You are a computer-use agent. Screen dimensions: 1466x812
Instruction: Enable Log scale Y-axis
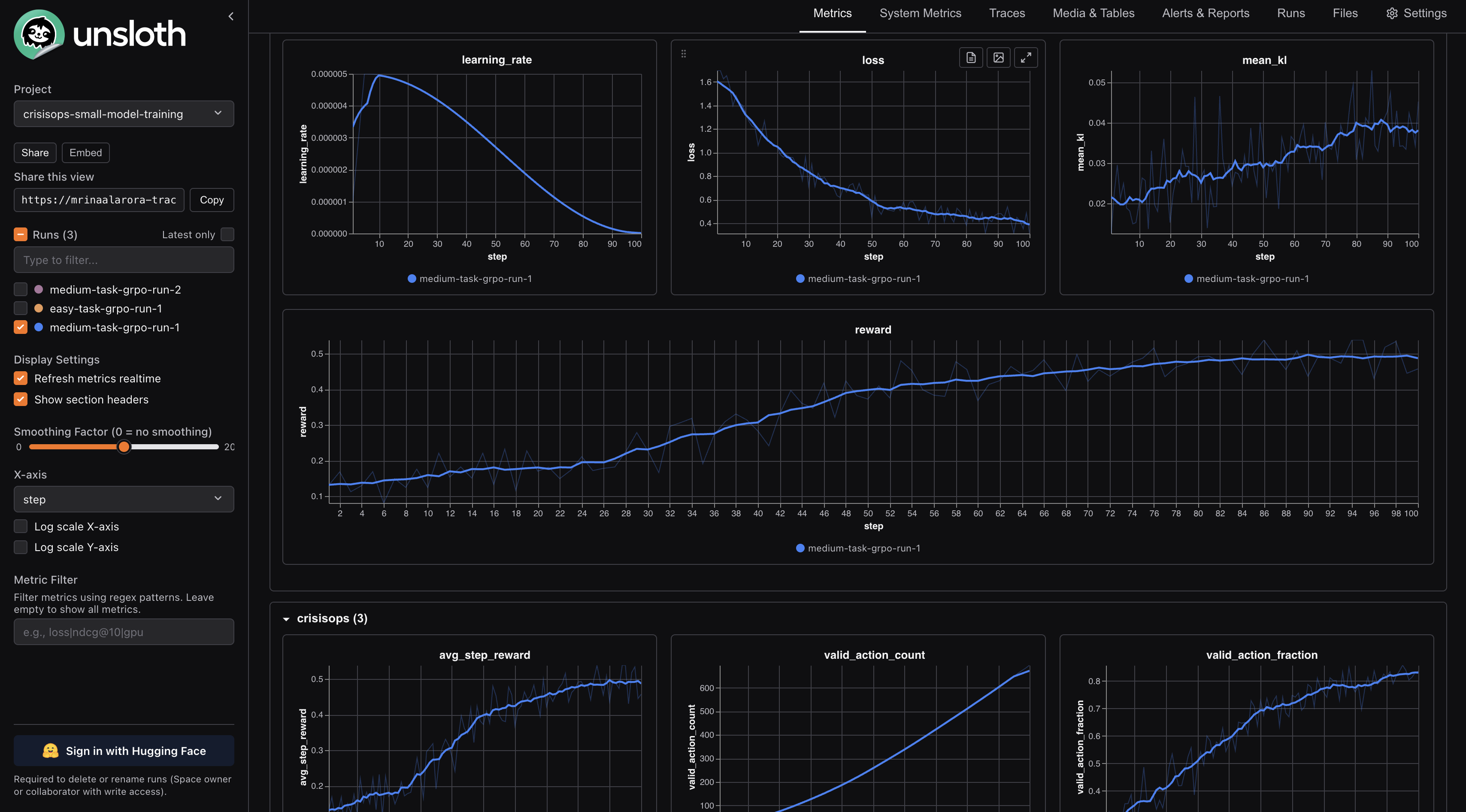point(21,547)
